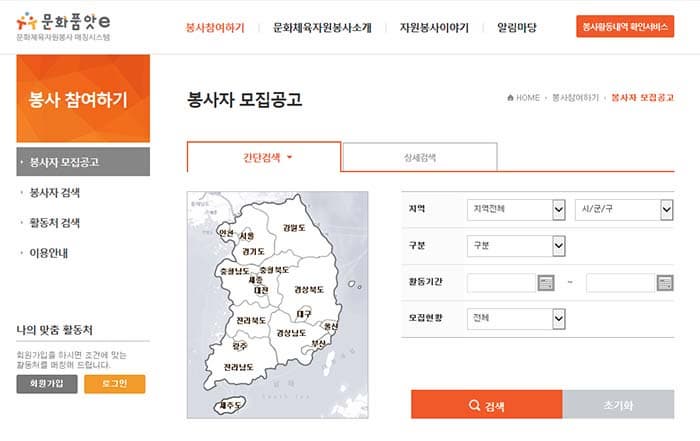The height and width of the screenshot is (441, 700).
Task: Select 경상남도 on the map
Action: coord(291,333)
